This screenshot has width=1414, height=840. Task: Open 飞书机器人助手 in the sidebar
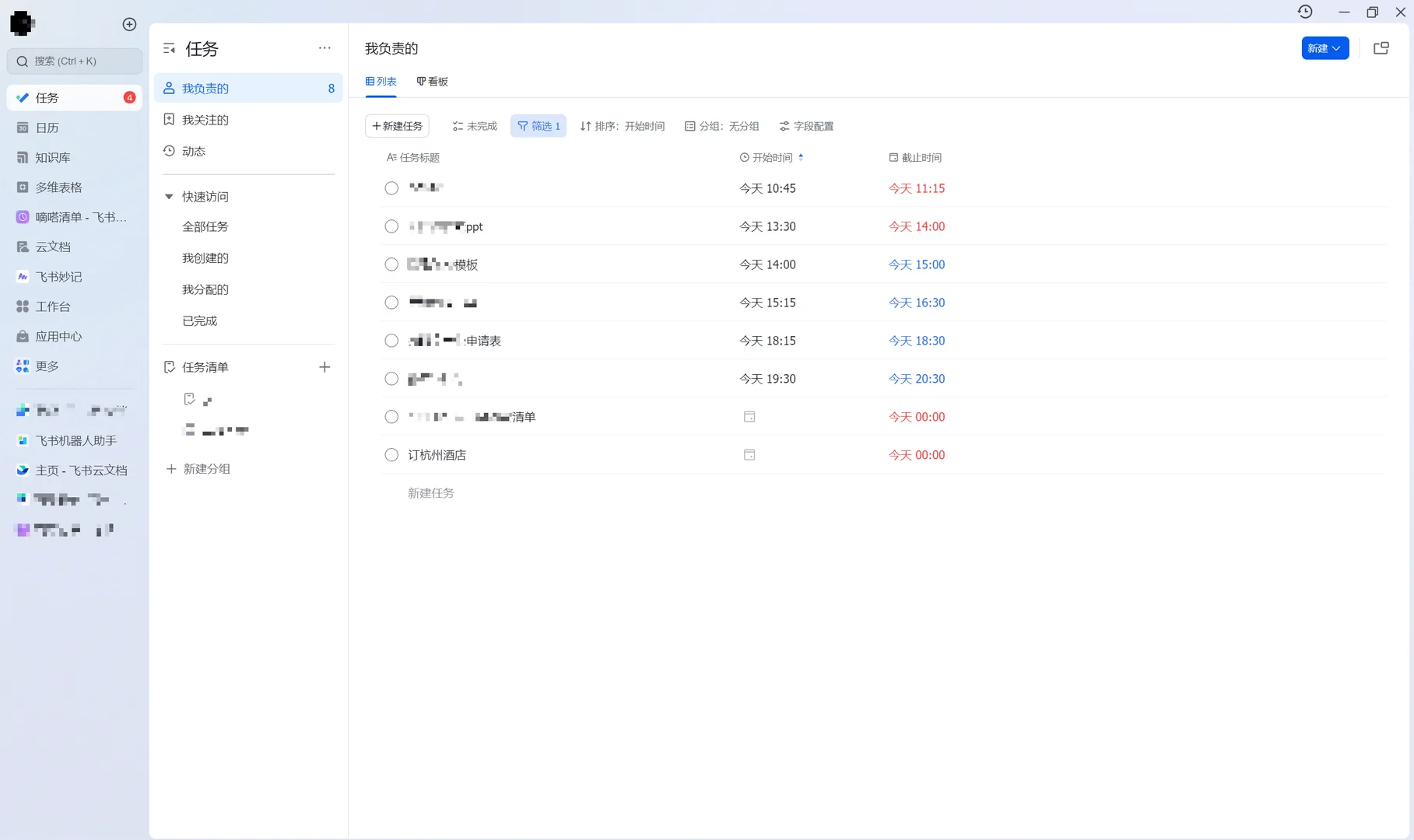75,441
